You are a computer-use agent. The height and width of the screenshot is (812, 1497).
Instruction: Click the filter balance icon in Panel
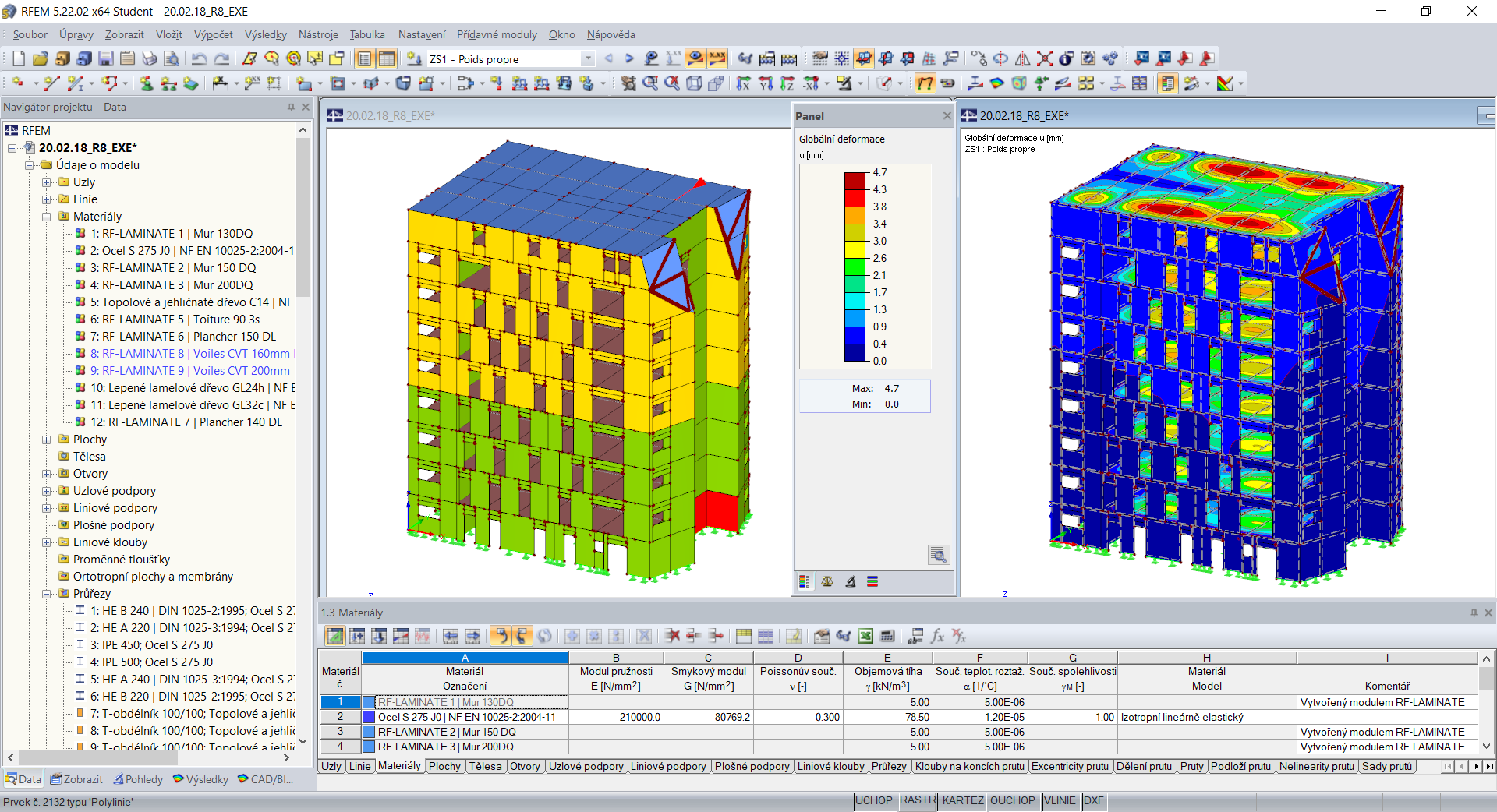coord(827,581)
